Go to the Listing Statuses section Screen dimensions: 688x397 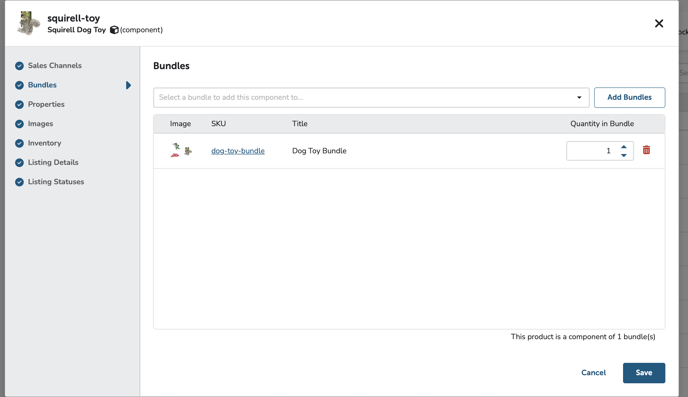pos(56,181)
